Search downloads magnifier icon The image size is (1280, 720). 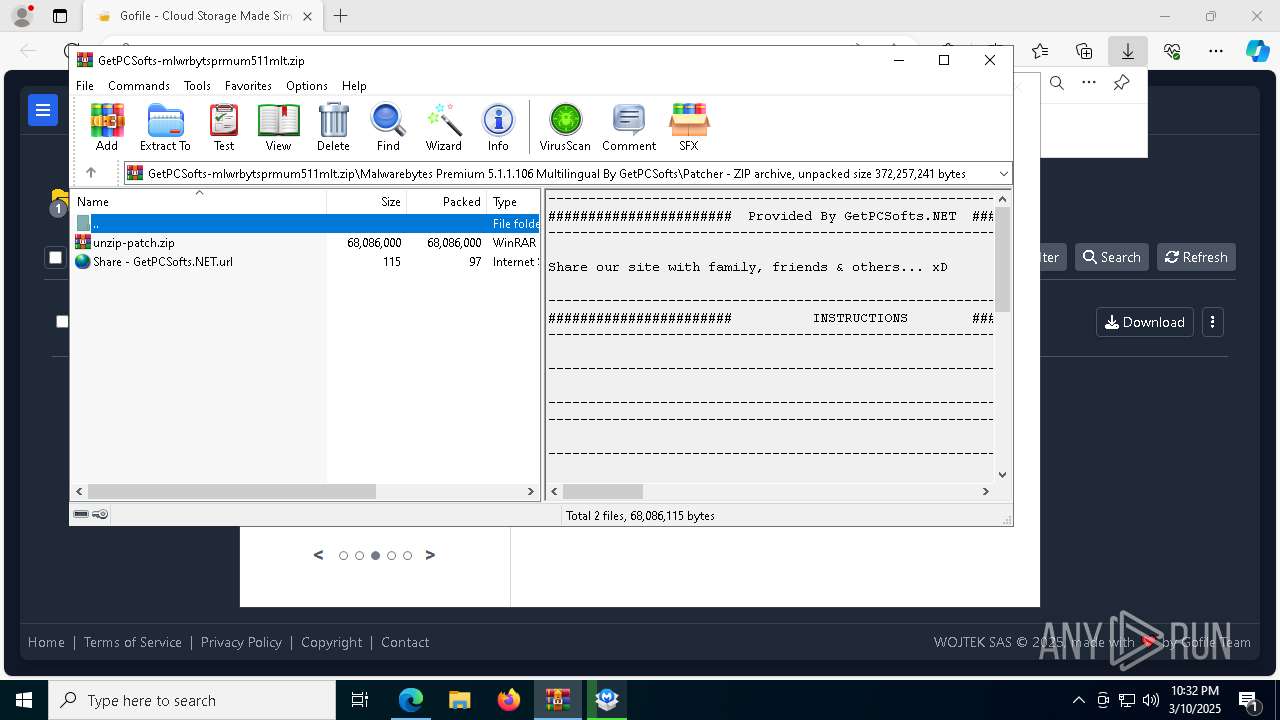pyautogui.click(x=1056, y=83)
